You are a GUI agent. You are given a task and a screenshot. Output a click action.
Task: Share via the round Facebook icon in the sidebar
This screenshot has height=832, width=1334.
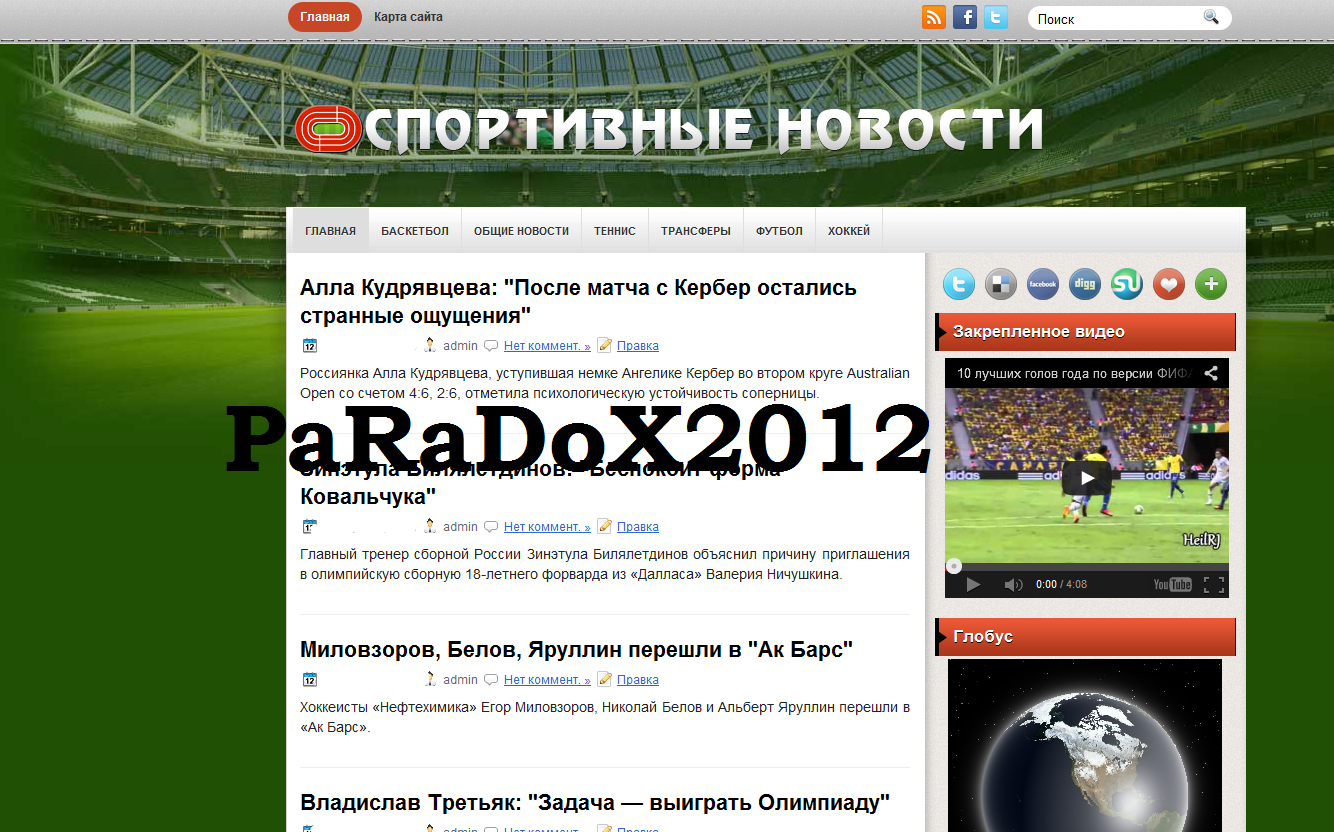point(1043,284)
